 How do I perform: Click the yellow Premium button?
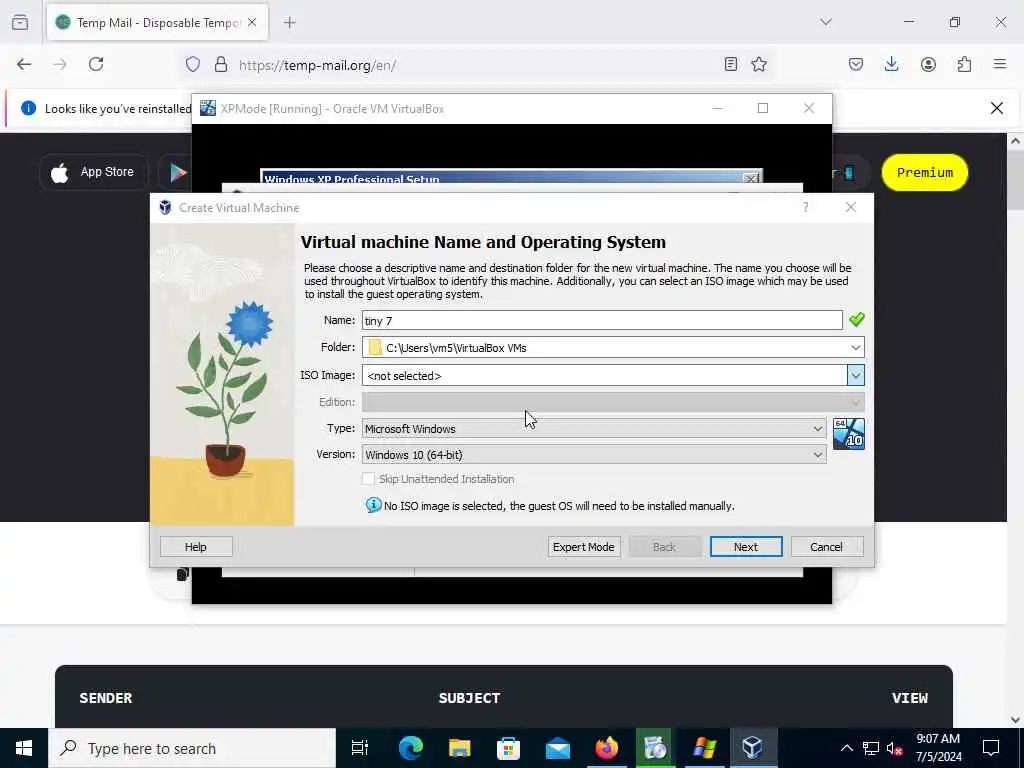(924, 172)
